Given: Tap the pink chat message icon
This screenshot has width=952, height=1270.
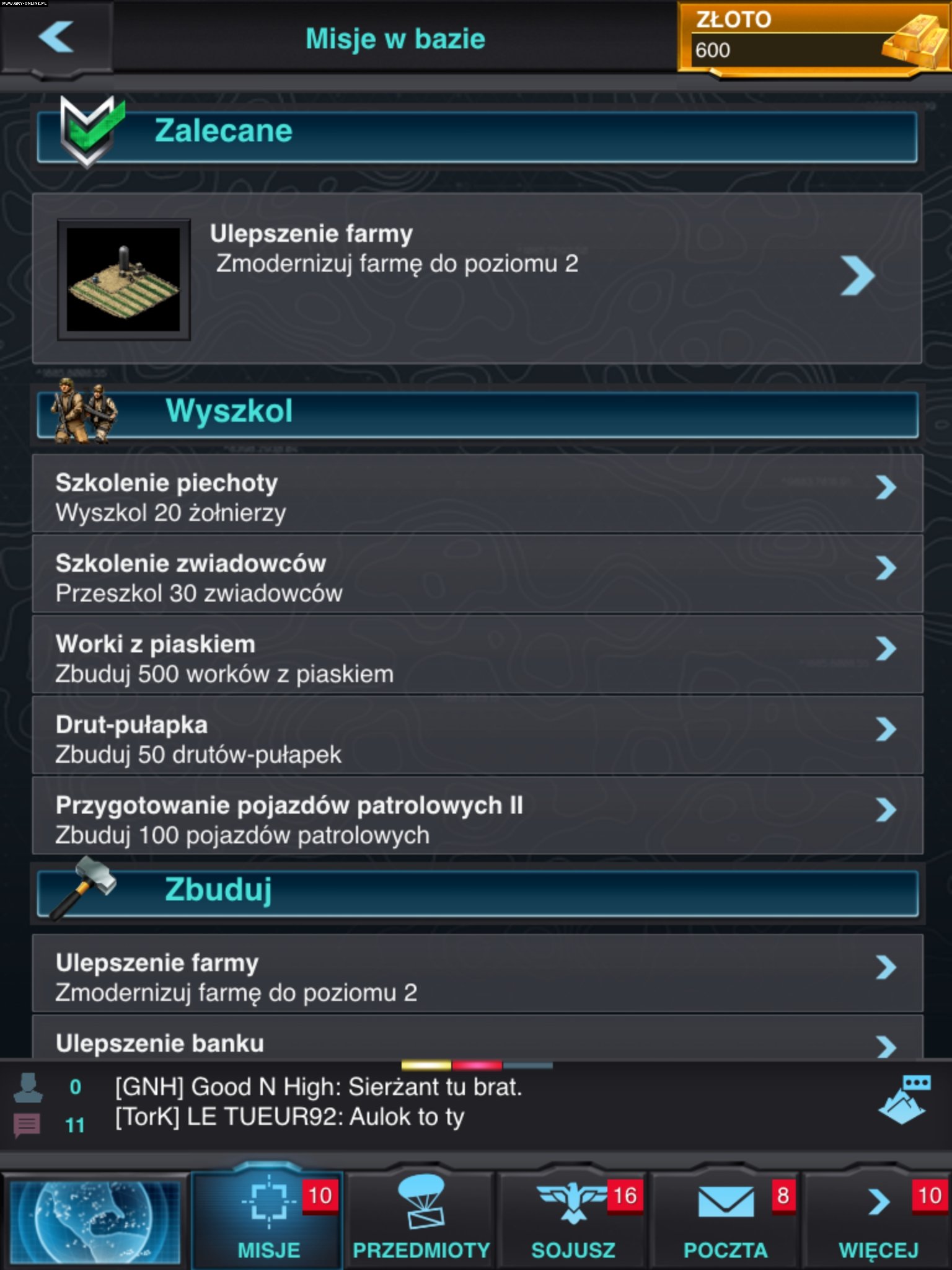Looking at the screenshot, I should 27,1124.
